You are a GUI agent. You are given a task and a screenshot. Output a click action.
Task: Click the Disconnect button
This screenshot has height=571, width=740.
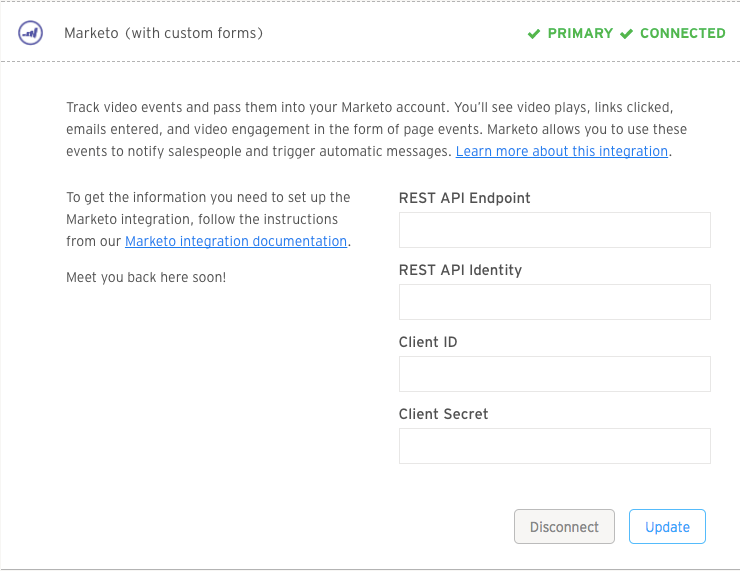[x=564, y=527]
